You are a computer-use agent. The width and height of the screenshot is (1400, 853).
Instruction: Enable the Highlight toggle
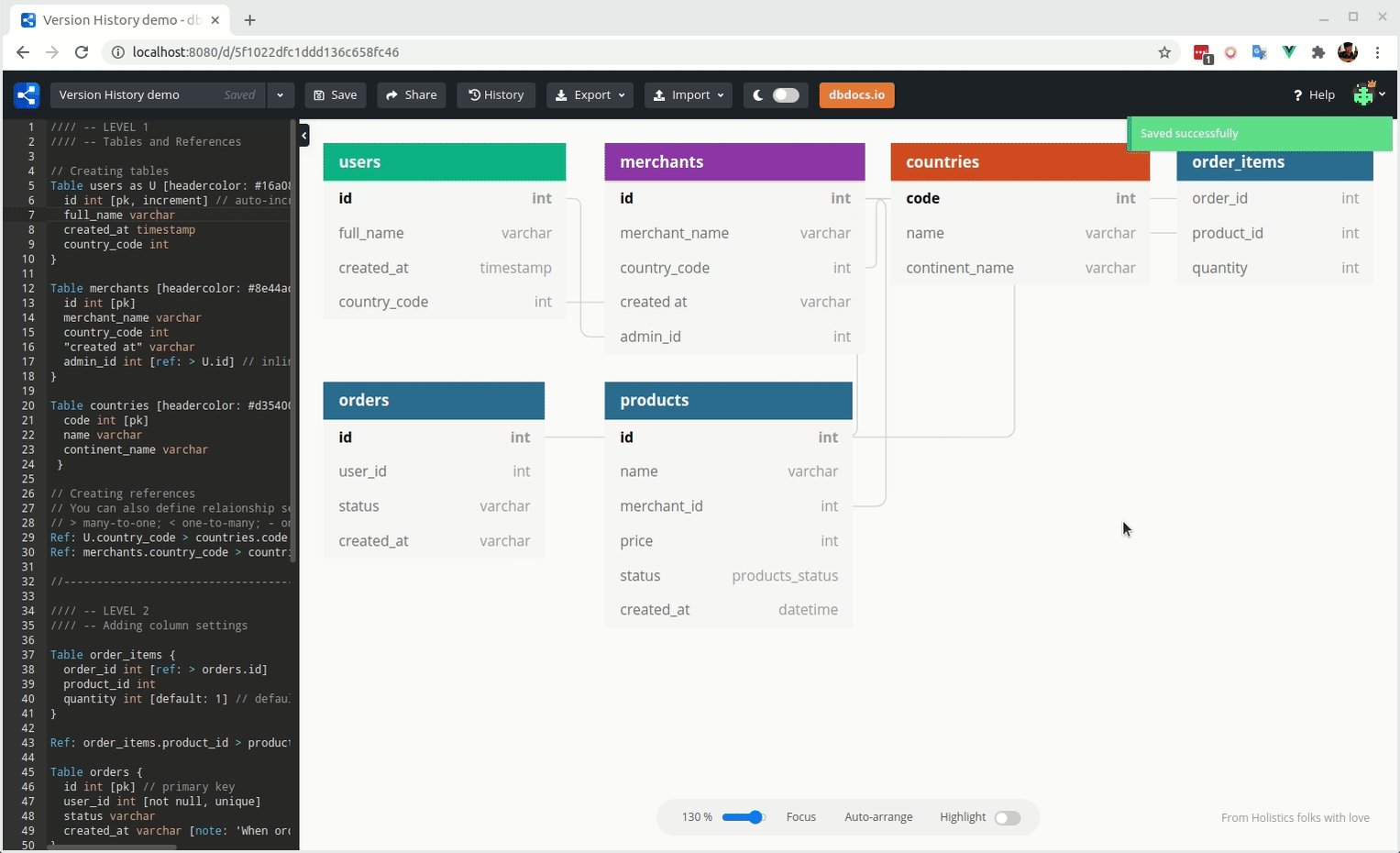tap(1007, 817)
